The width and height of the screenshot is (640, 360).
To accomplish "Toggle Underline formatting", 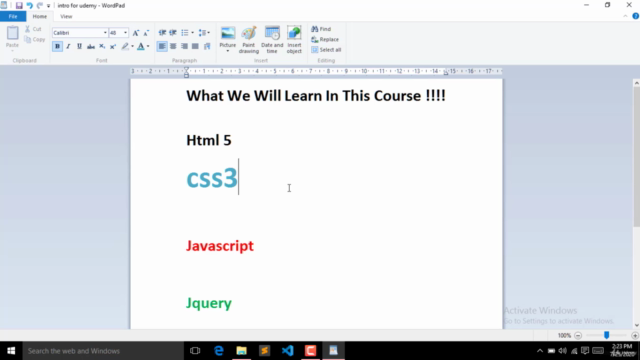I will click(x=79, y=47).
